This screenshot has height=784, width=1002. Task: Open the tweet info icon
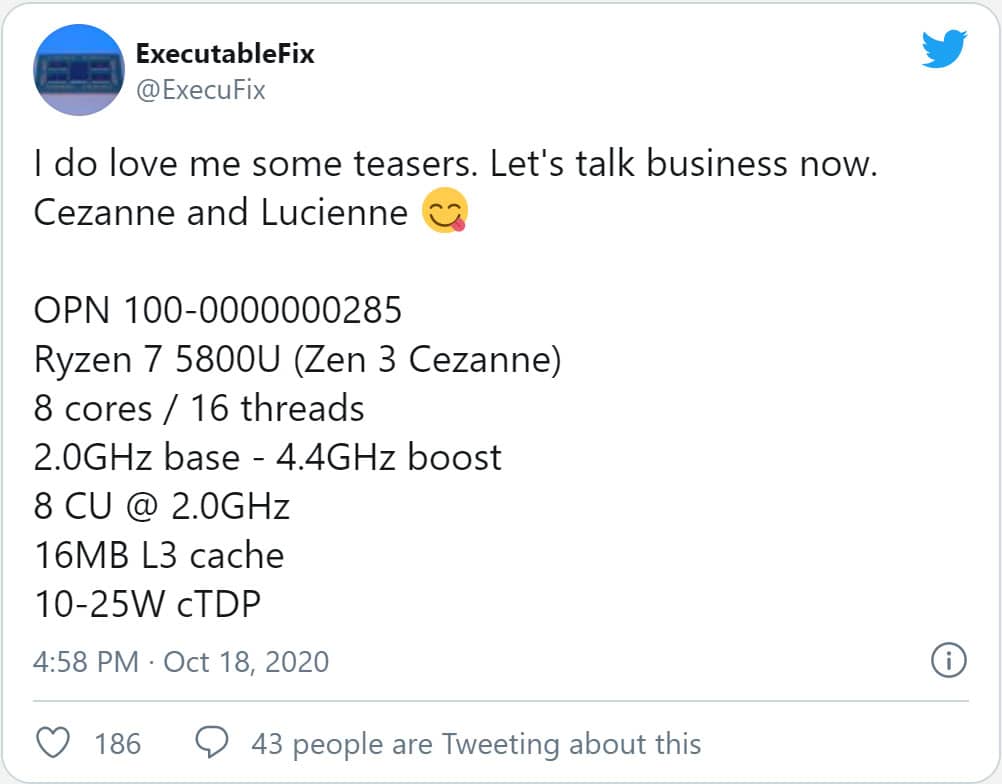(x=948, y=660)
